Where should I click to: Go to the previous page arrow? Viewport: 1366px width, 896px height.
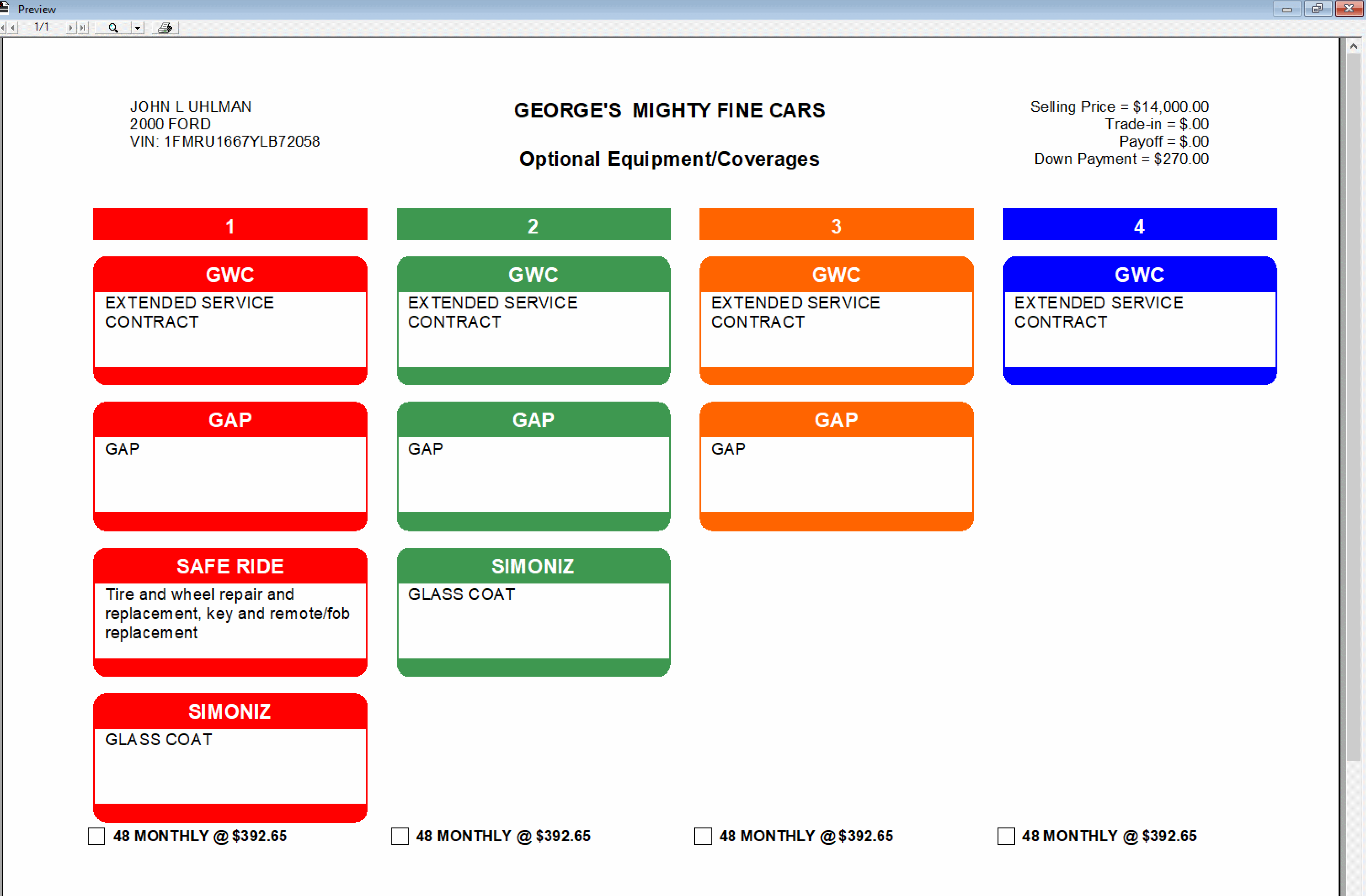pos(13,27)
